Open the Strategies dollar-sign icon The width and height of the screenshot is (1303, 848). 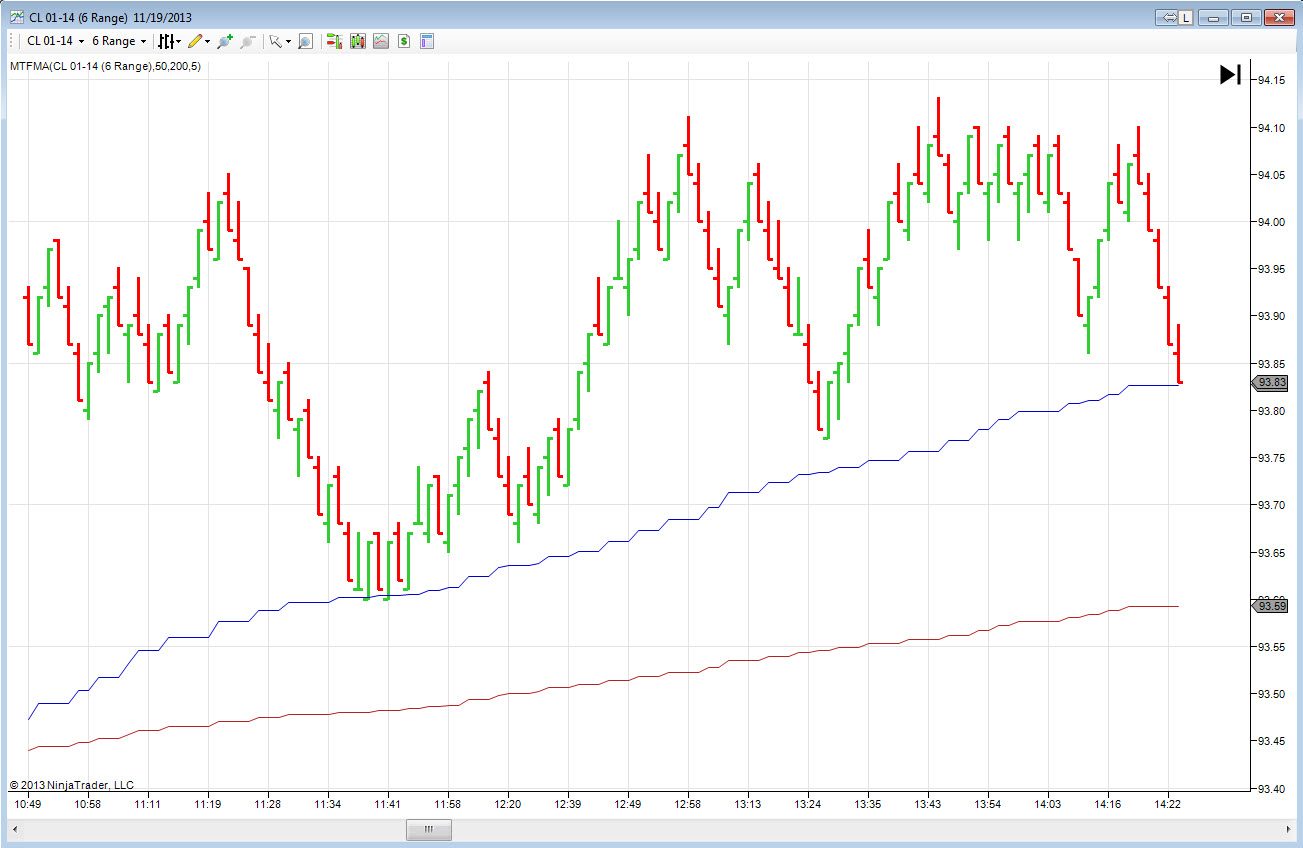[404, 41]
